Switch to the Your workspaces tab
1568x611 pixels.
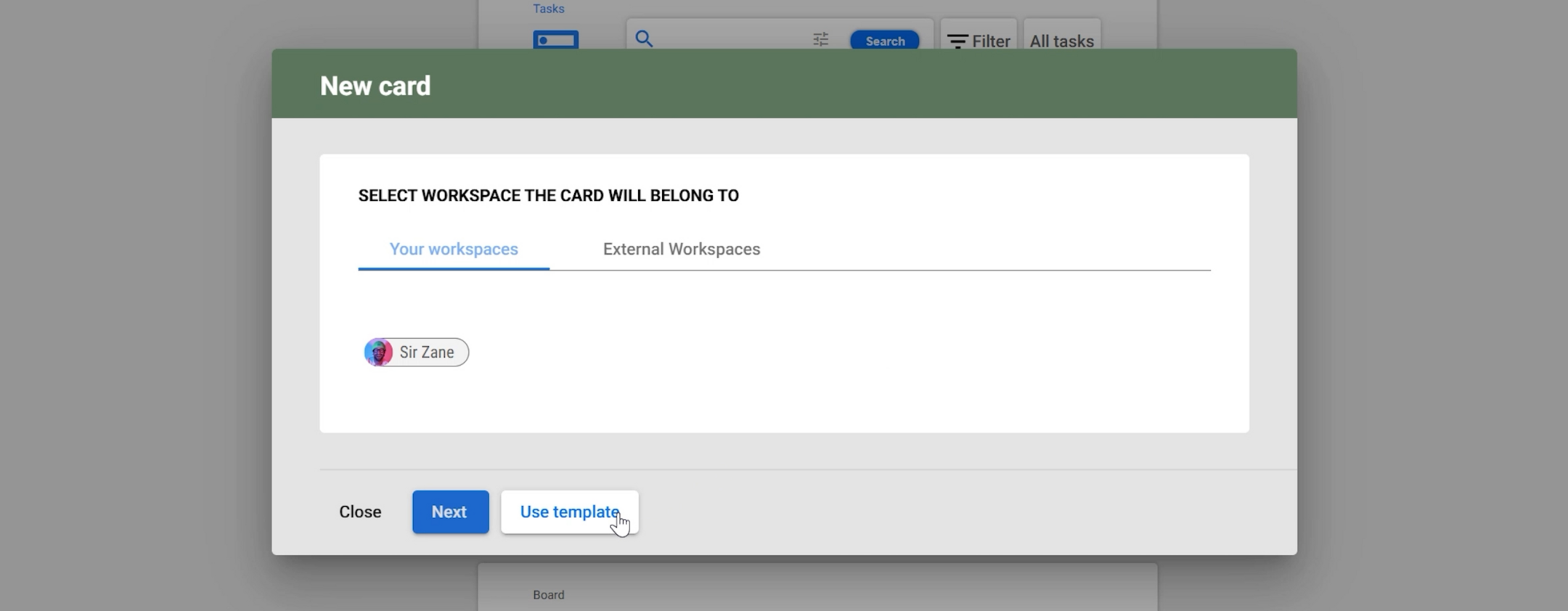pos(454,250)
